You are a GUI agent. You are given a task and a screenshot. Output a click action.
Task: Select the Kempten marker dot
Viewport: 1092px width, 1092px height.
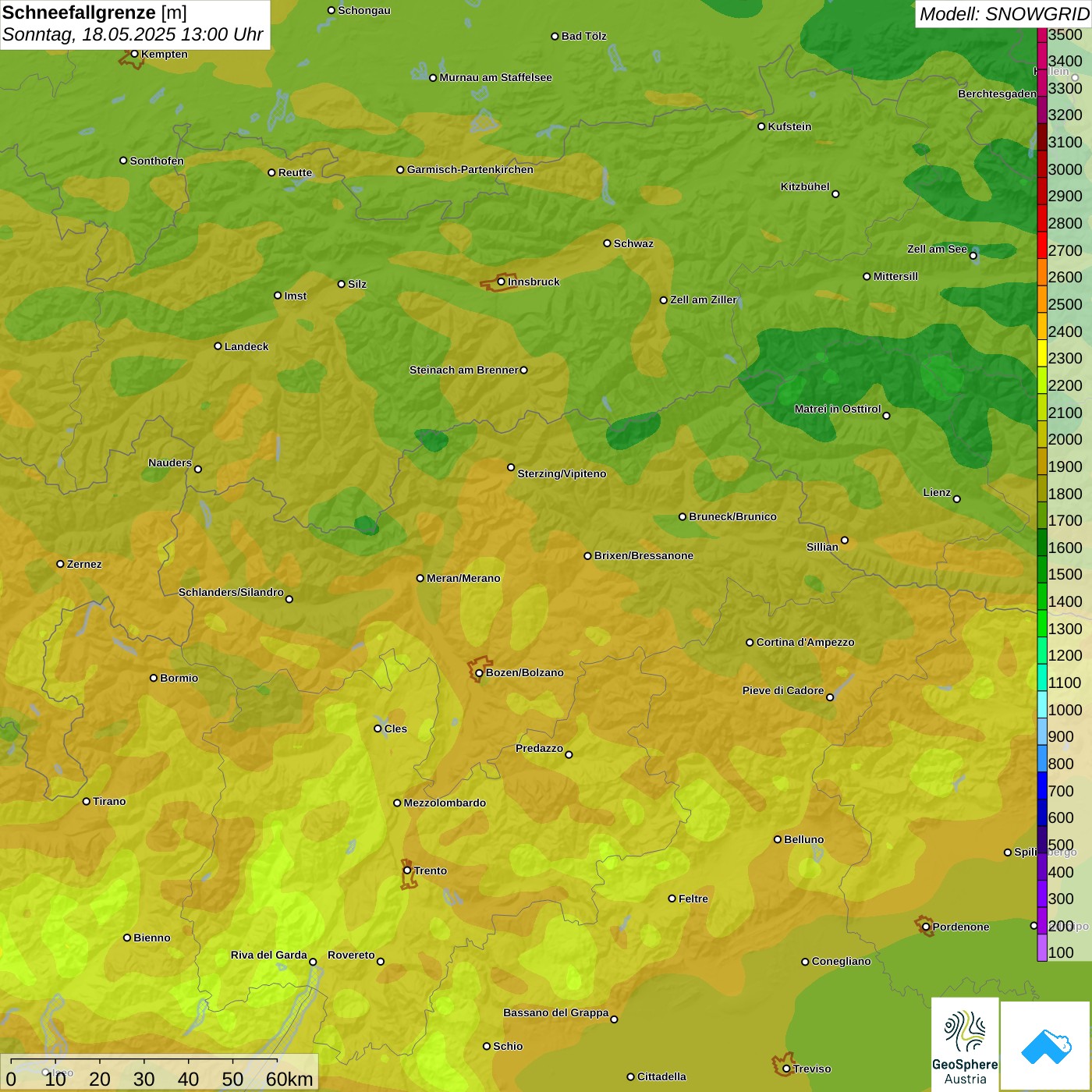pos(135,54)
